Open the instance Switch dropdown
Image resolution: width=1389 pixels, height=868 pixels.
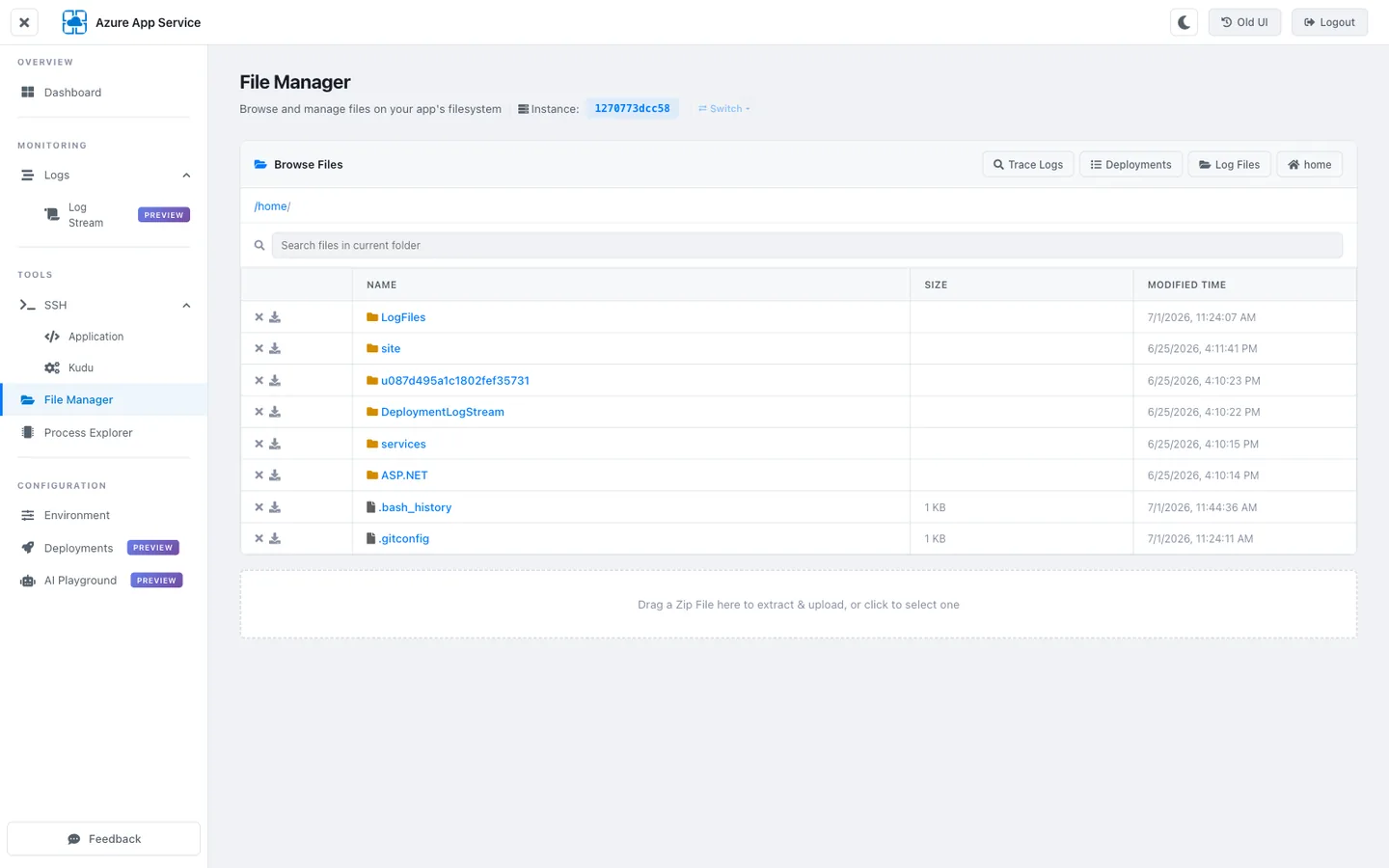point(724,109)
